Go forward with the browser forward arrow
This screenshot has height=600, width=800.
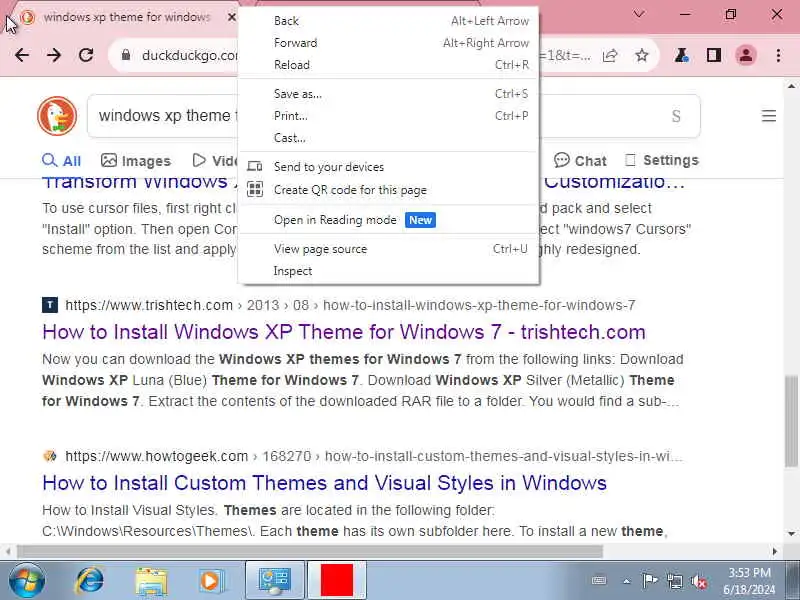point(54,55)
